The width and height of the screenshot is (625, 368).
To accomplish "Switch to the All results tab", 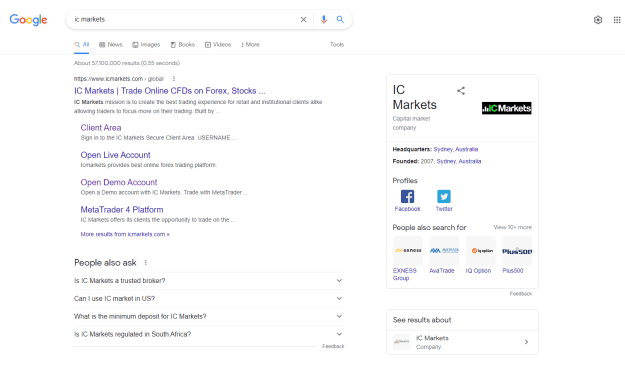I will pyautogui.click(x=82, y=45).
